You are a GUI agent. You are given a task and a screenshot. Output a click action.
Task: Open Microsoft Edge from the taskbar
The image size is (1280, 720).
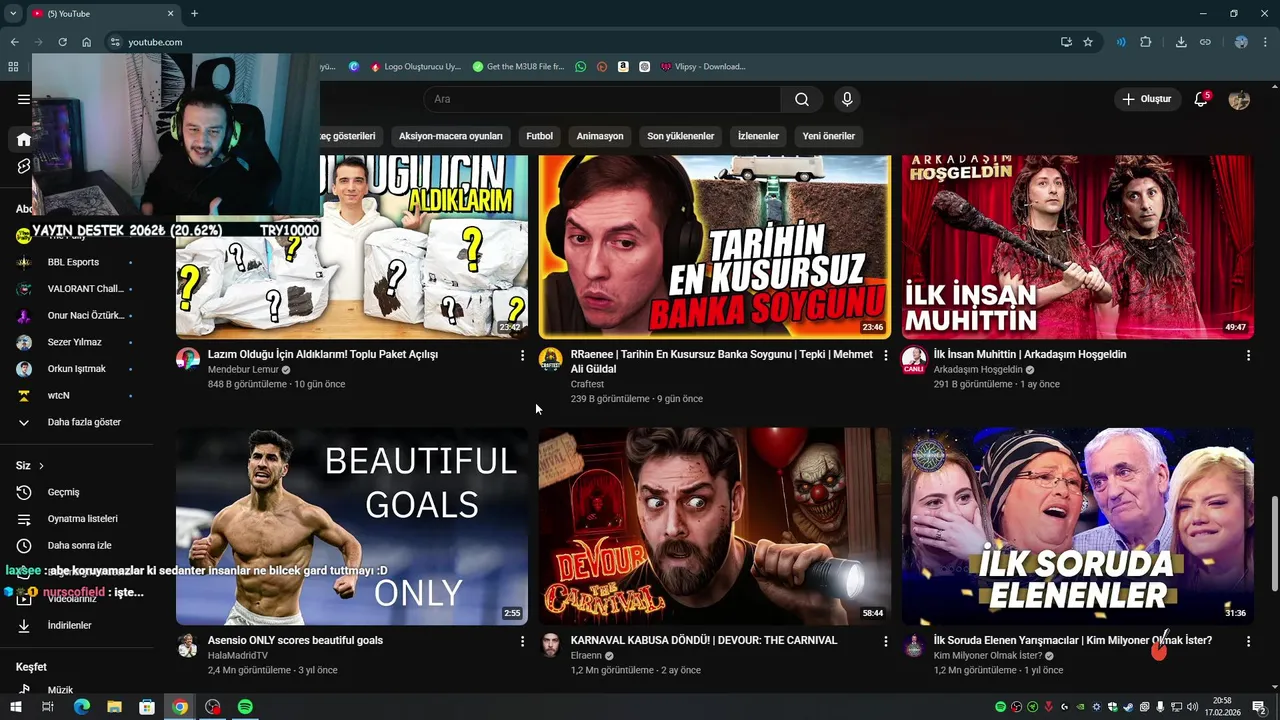(81, 707)
